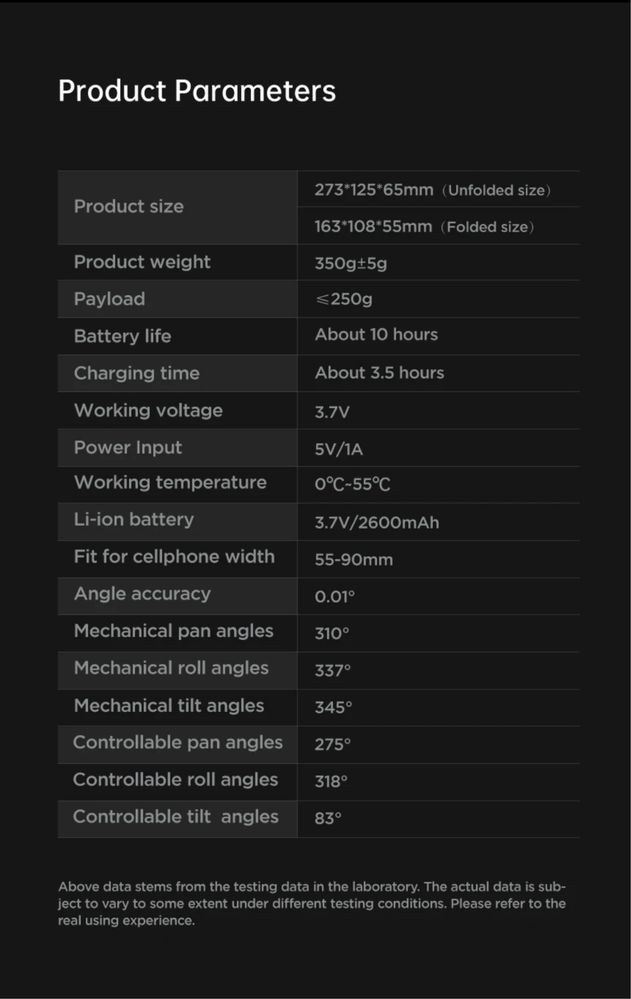Select the Controllable pan angles label
This screenshot has height=999, width=631.
(x=178, y=742)
